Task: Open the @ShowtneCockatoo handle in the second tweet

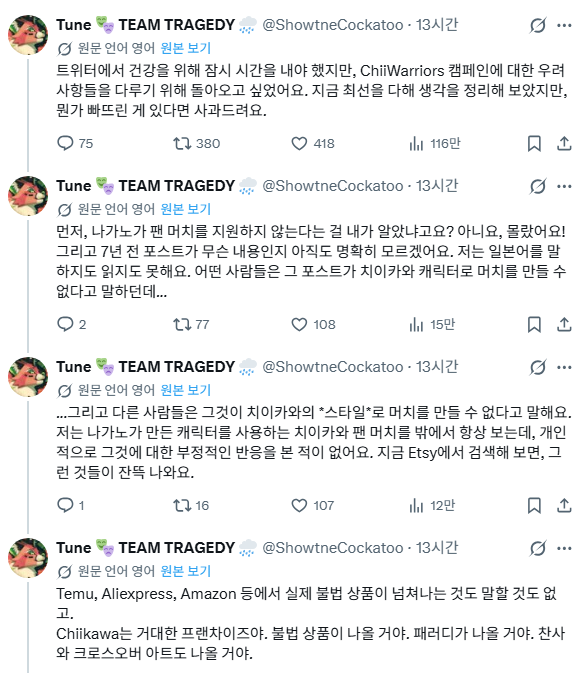Action: tap(333, 186)
